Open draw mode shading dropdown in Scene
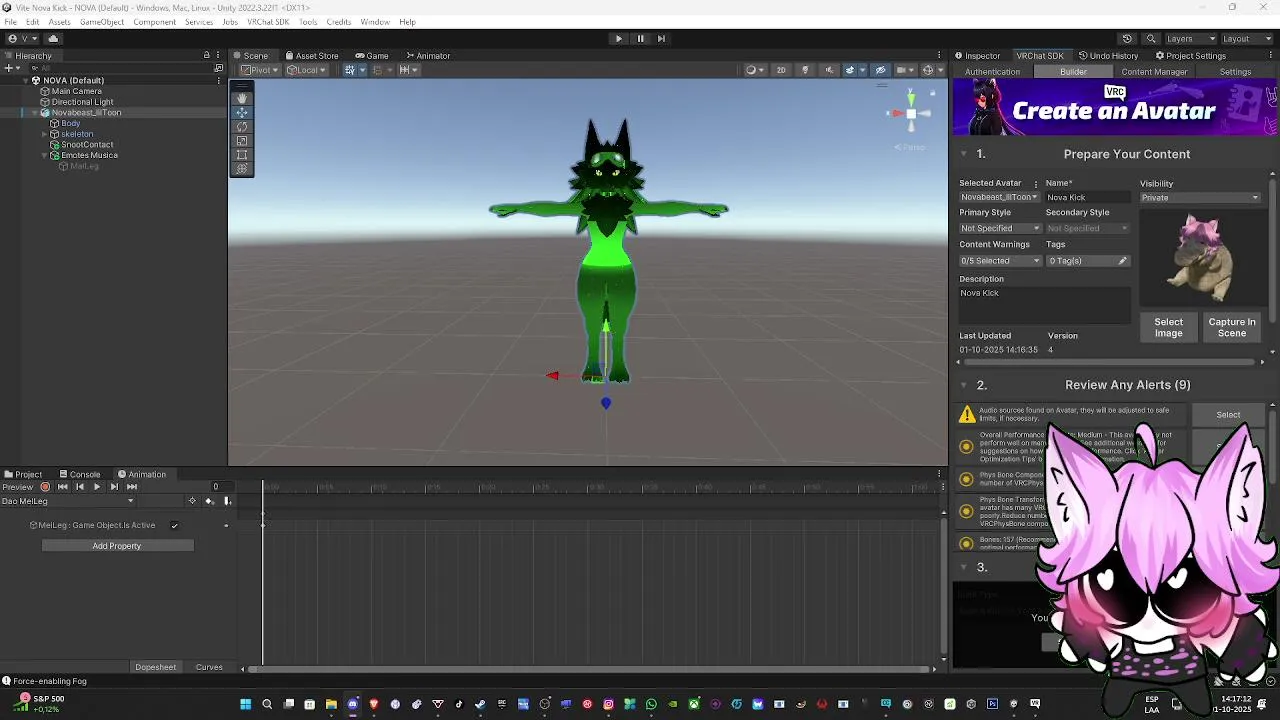Screen dimensions: 1280x720 (x=754, y=70)
